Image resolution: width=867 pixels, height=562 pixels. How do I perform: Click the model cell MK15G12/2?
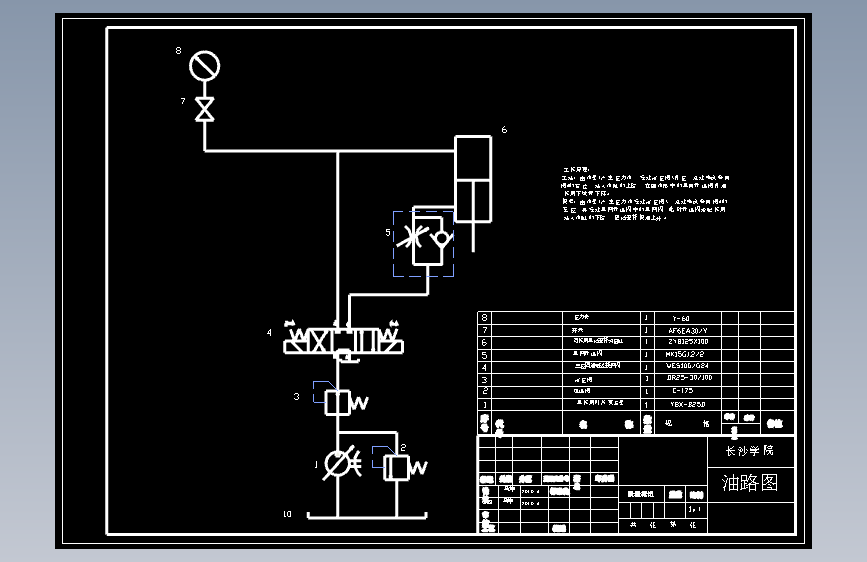point(685,355)
